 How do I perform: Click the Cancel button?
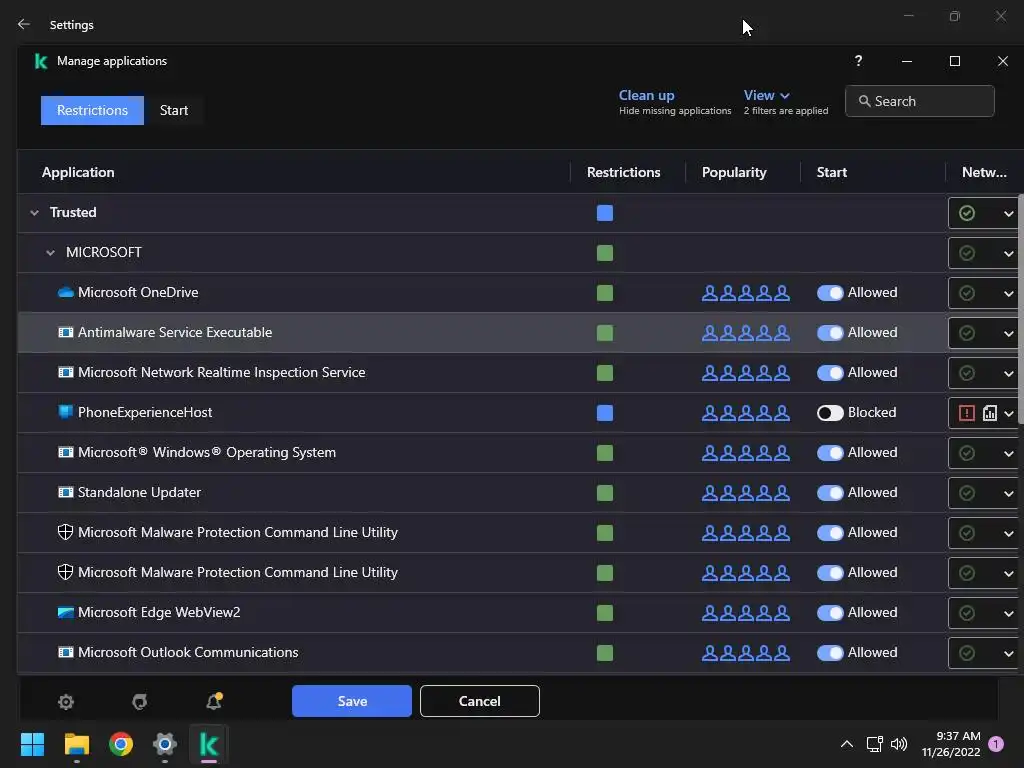479,701
